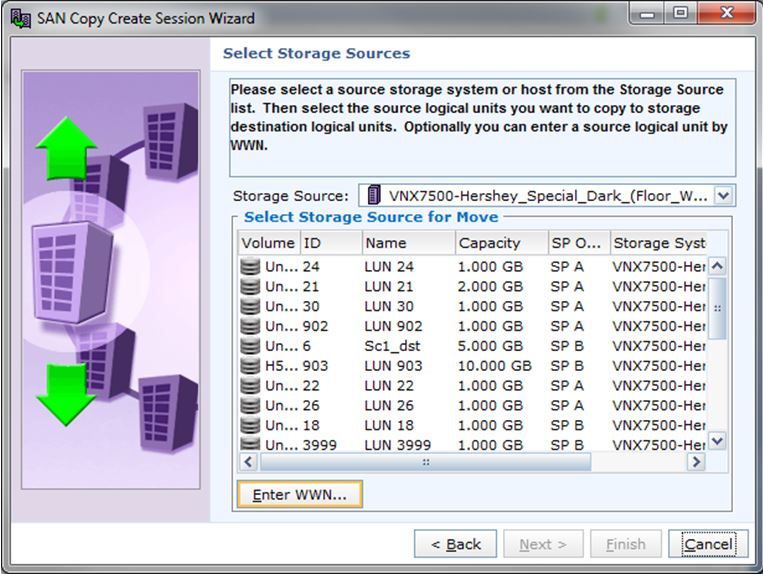Click the LUN 18 volume disk icon
This screenshot has width=763, height=576.
click(x=251, y=425)
